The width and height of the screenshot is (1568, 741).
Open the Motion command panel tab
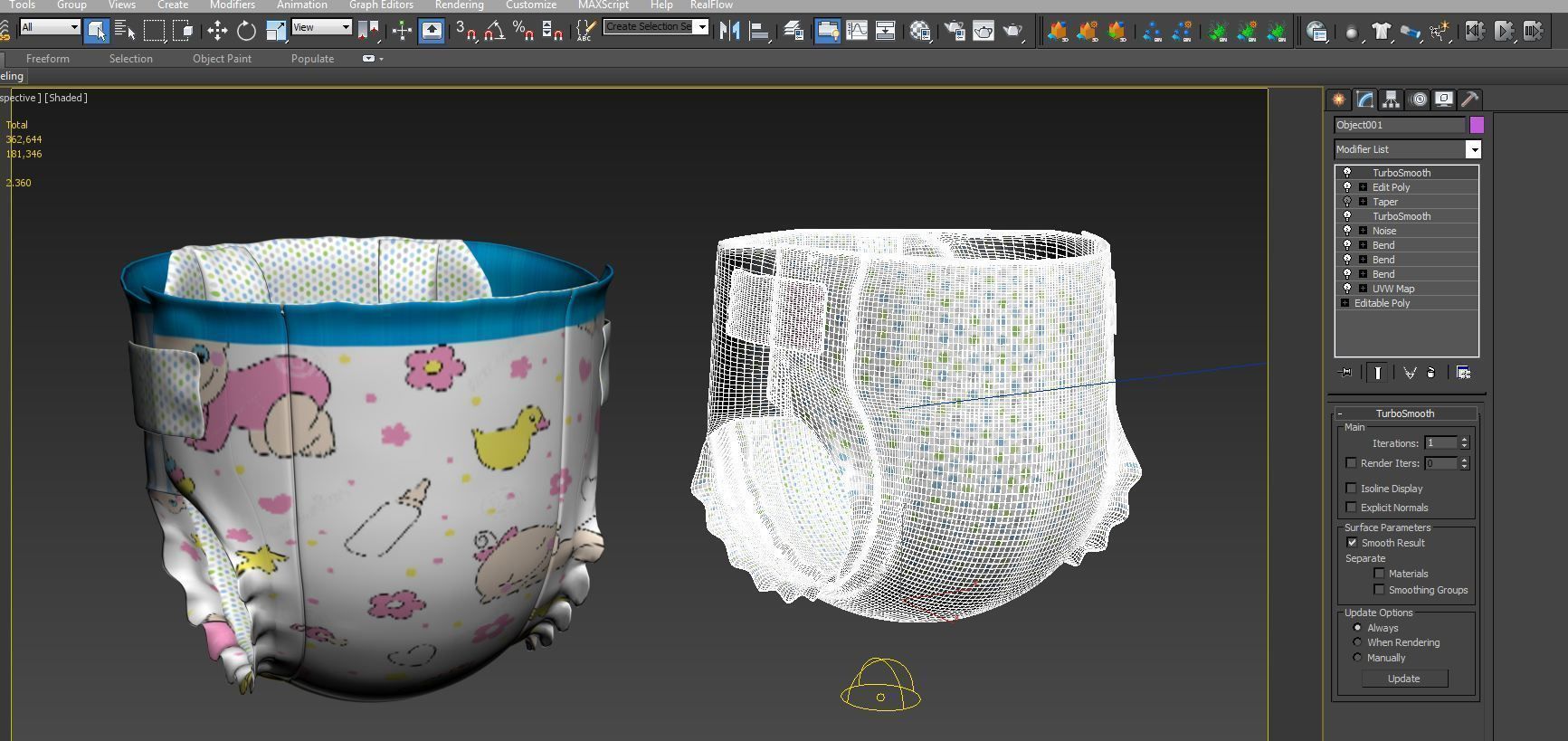[x=1419, y=100]
